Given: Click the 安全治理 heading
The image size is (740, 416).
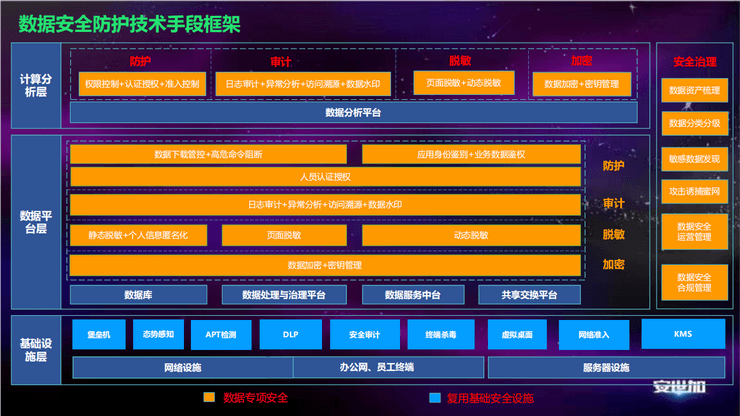Looking at the screenshot, I should (695, 62).
